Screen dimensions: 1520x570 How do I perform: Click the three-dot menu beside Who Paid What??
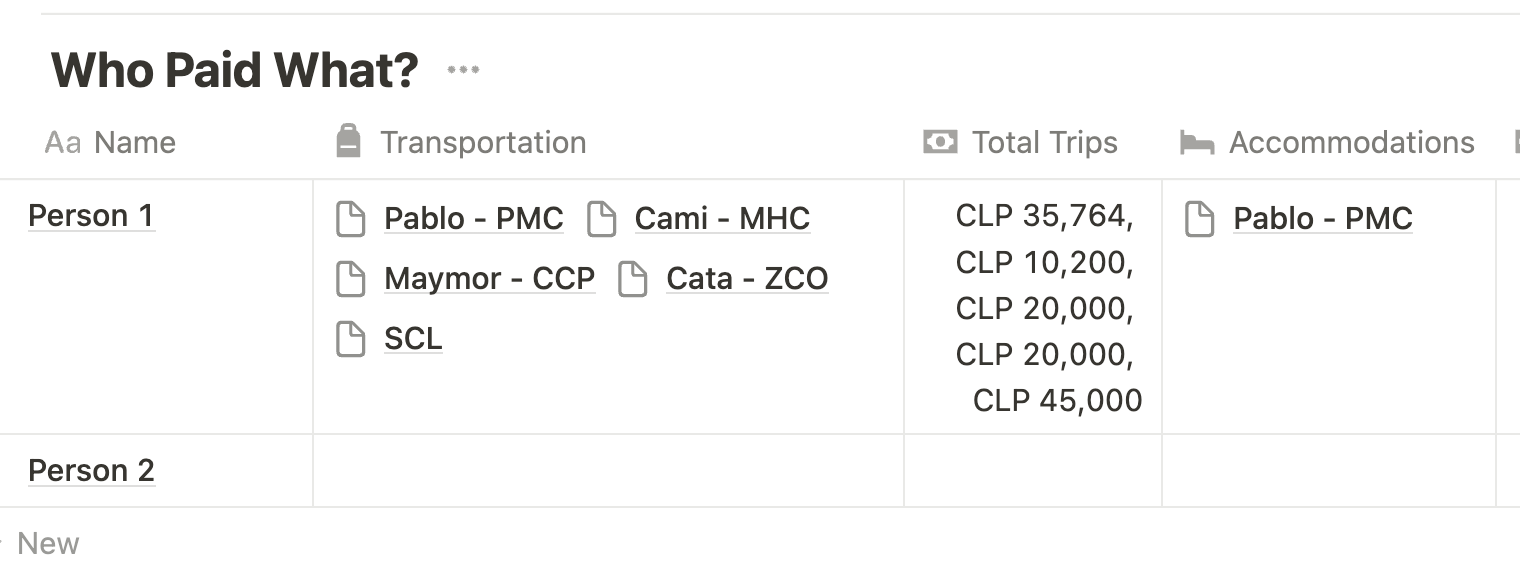point(463,70)
